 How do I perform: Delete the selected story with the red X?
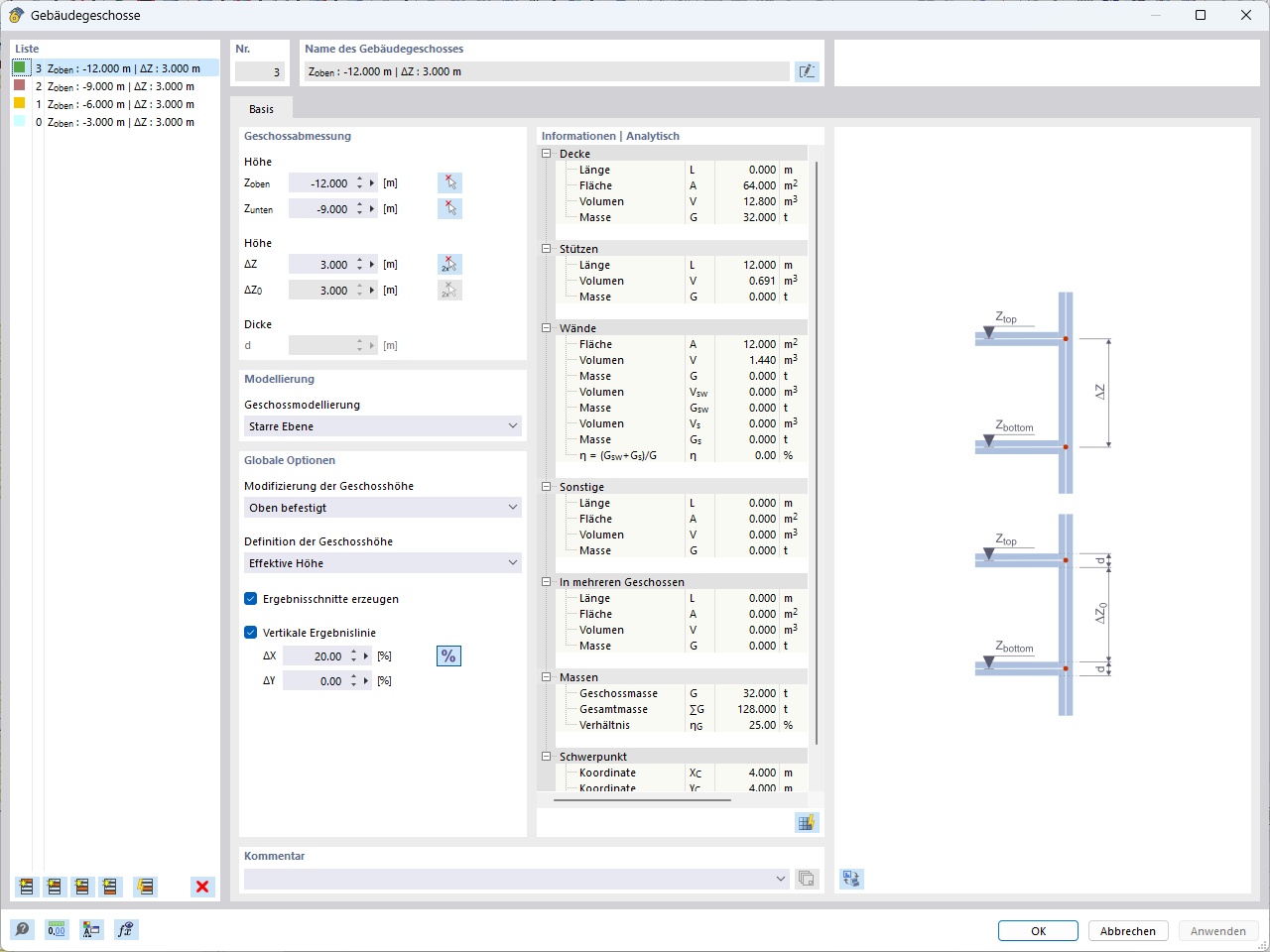(x=202, y=887)
